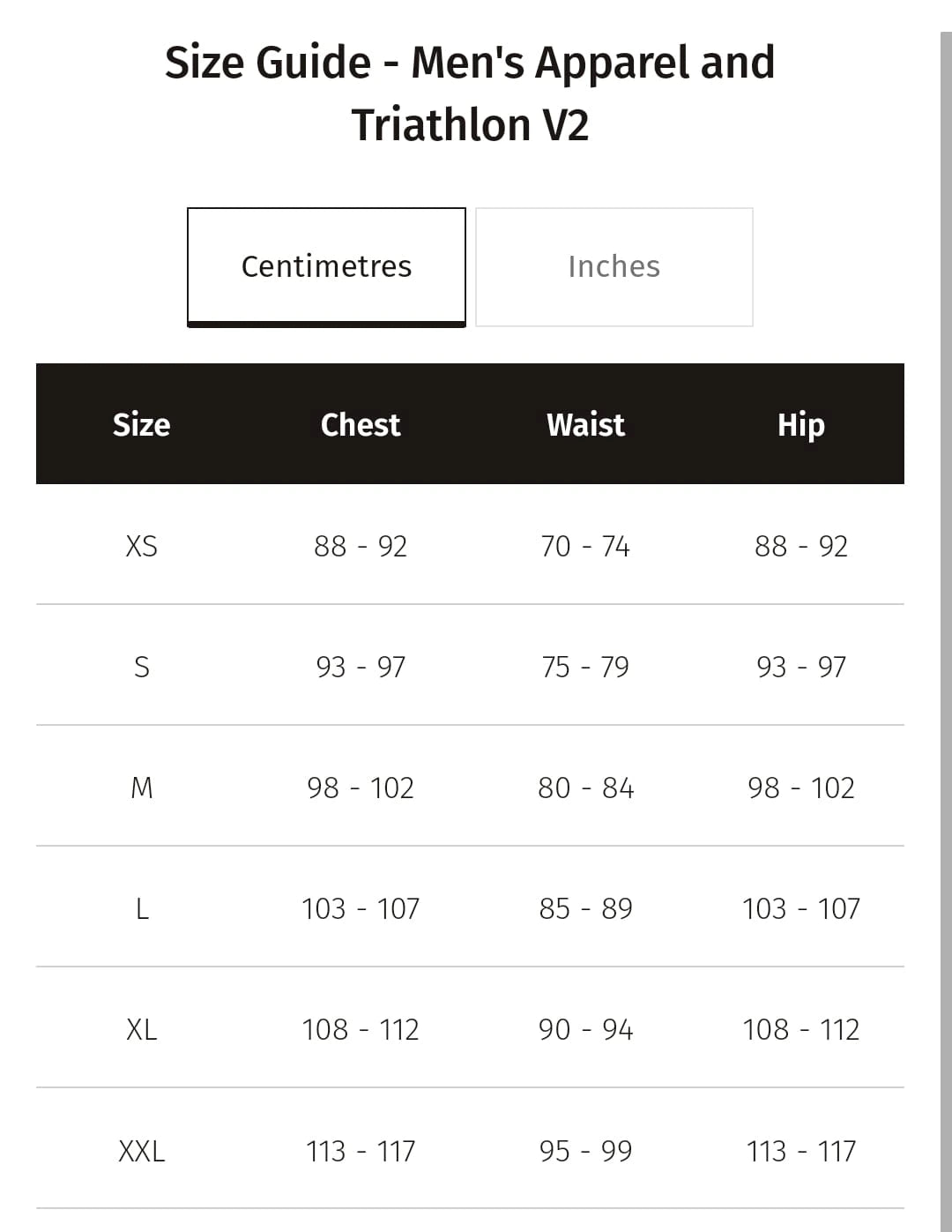
Task: Select the Centimetres tab
Action: 326,266
